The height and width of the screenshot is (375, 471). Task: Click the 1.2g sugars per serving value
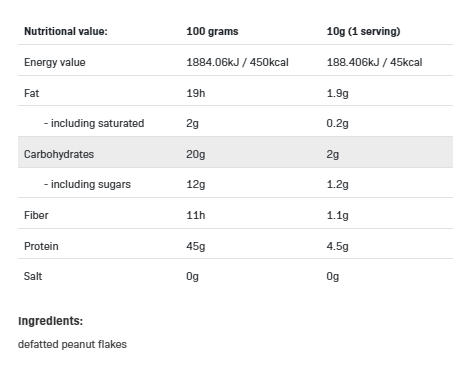[x=337, y=185]
